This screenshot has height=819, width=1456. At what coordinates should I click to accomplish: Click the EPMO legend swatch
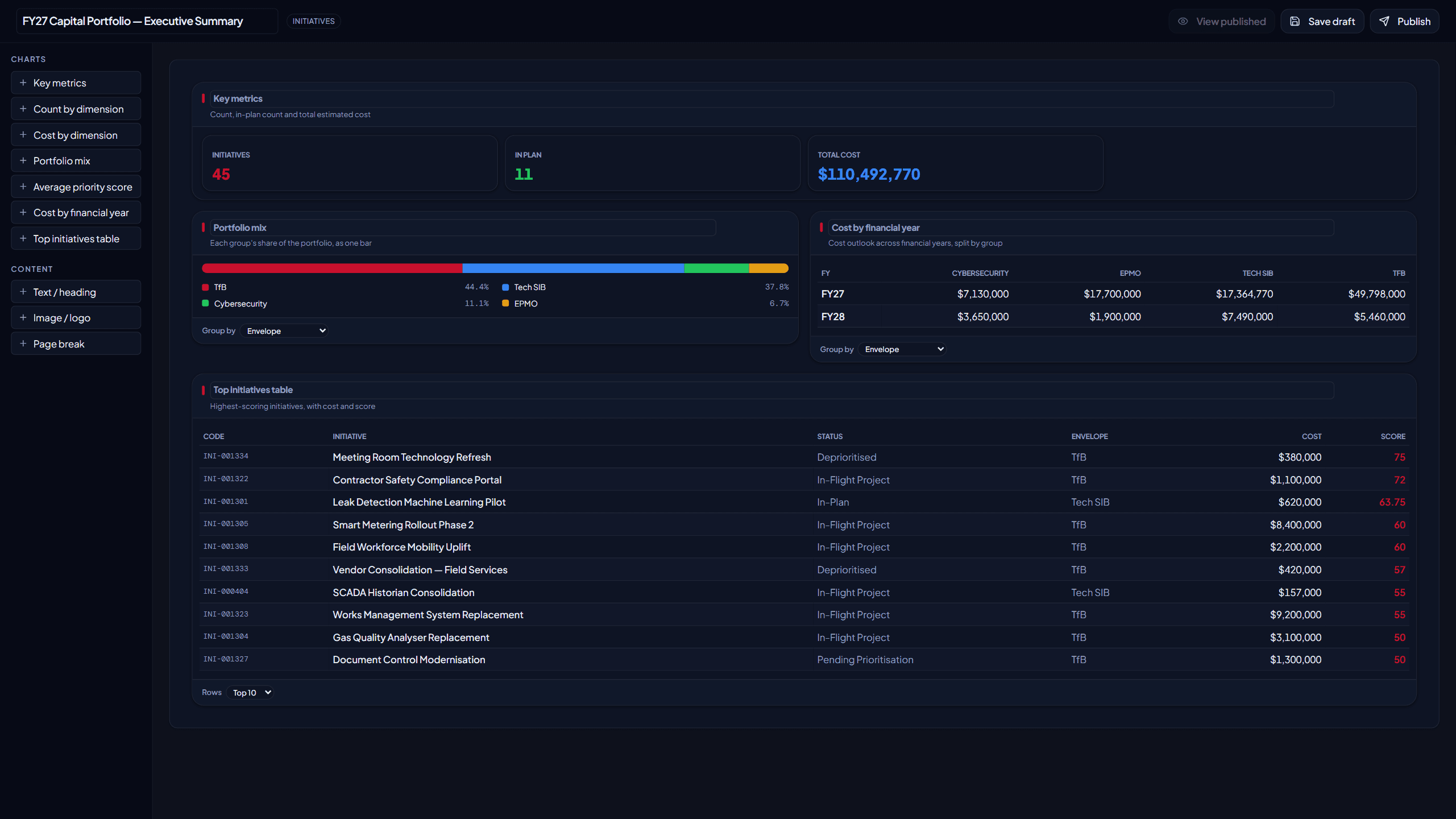pos(505,304)
